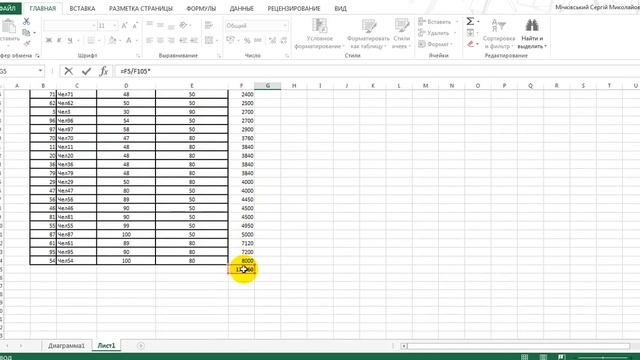640x360 pixels.
Task: Apply the accounting currency format
Action: 230,40
